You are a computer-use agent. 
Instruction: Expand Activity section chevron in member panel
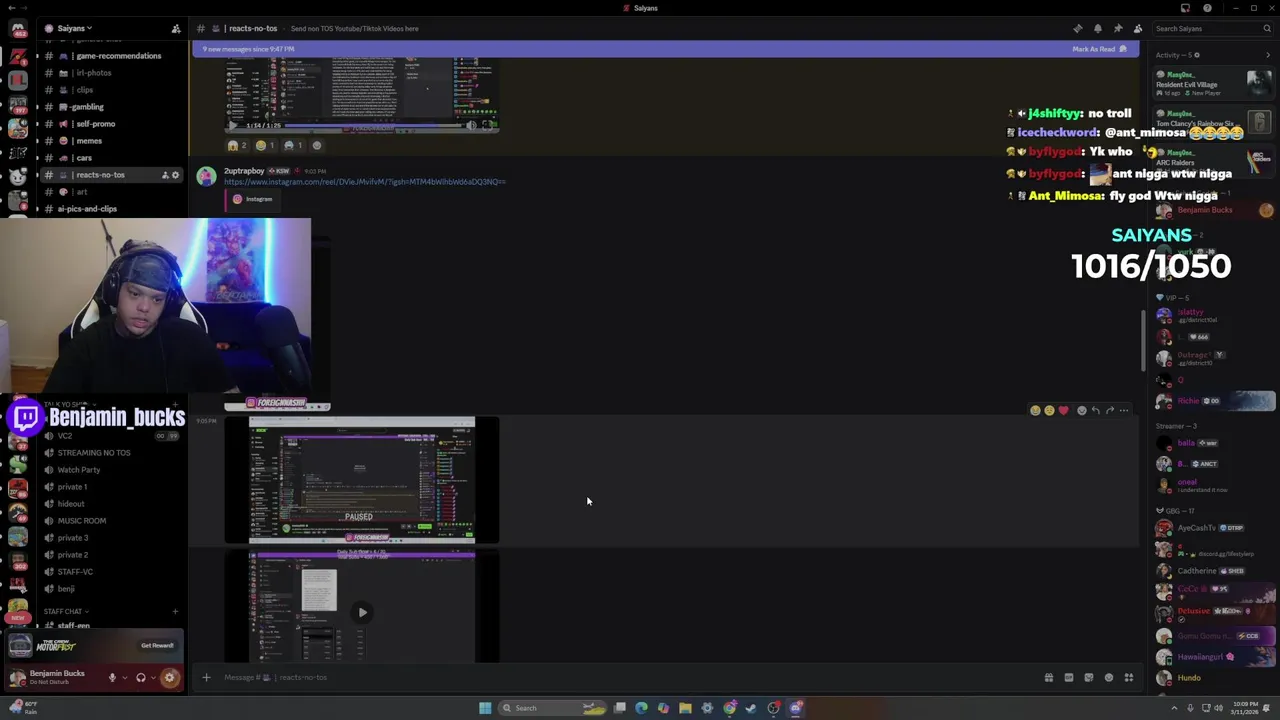pyautogui.click(x=1268, y=55)
